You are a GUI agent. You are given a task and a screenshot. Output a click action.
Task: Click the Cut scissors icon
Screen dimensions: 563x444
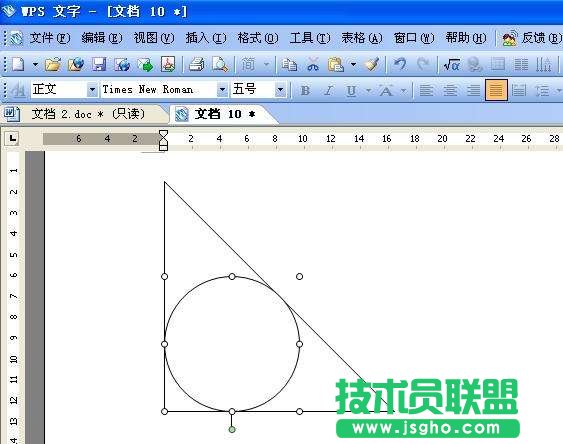[x=313, y=65]
